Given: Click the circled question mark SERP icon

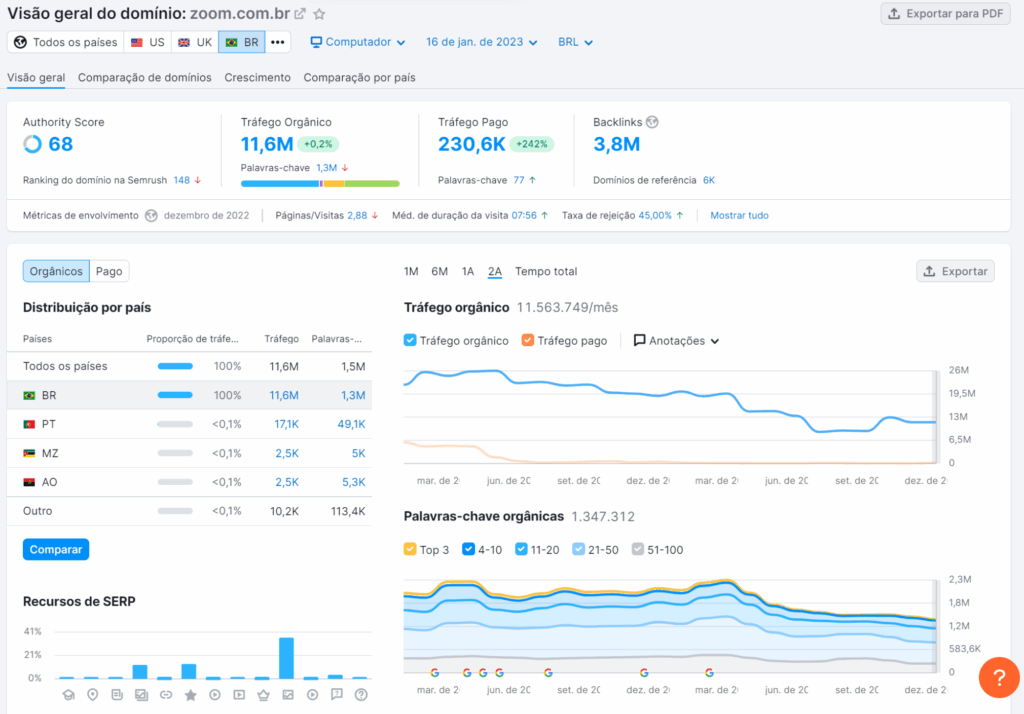Looking at the screenshot, I should pos(361,694).
